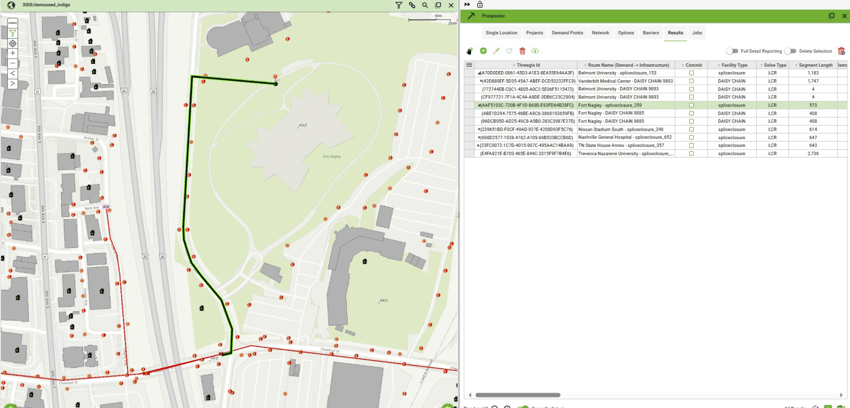This screenshot has height=408, width=850.
Task: Toggle Full Detail Reporting switch
Action: [732, 51]
